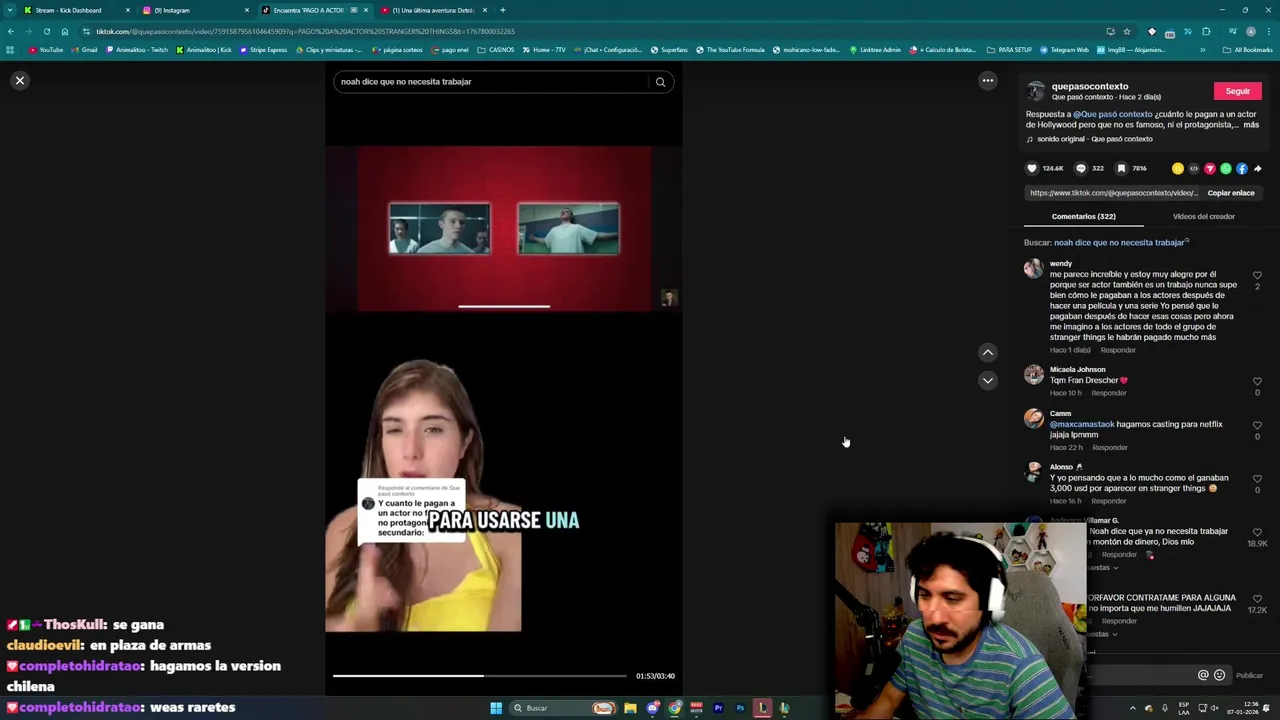Open the sonido original music link
This screenshot has width=1280, height=720.
(x=1095, y=139)
